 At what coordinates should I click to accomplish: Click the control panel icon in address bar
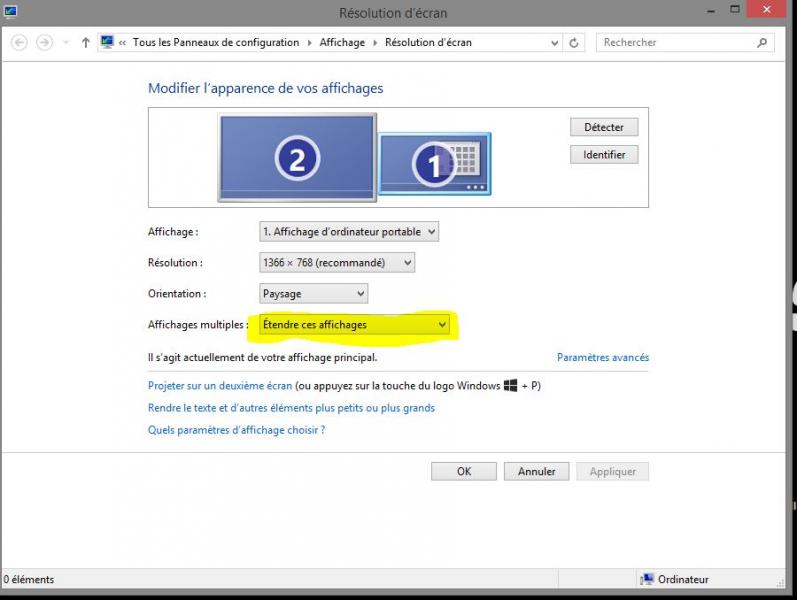107,42
